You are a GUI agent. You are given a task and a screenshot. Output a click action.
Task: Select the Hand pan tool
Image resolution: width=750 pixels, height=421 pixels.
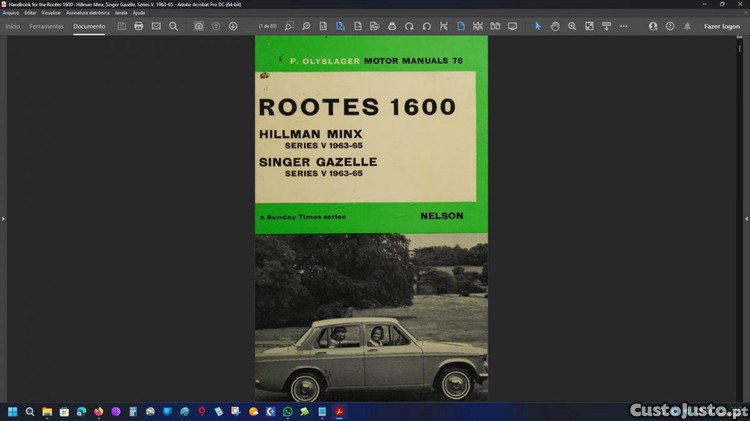[555, 26]
